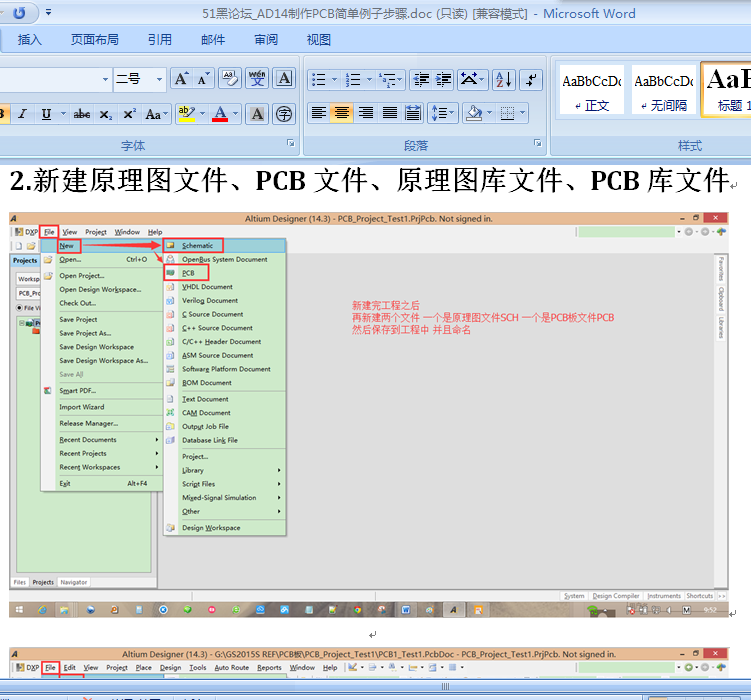Apply the 正文 style

tap(592, 90)
